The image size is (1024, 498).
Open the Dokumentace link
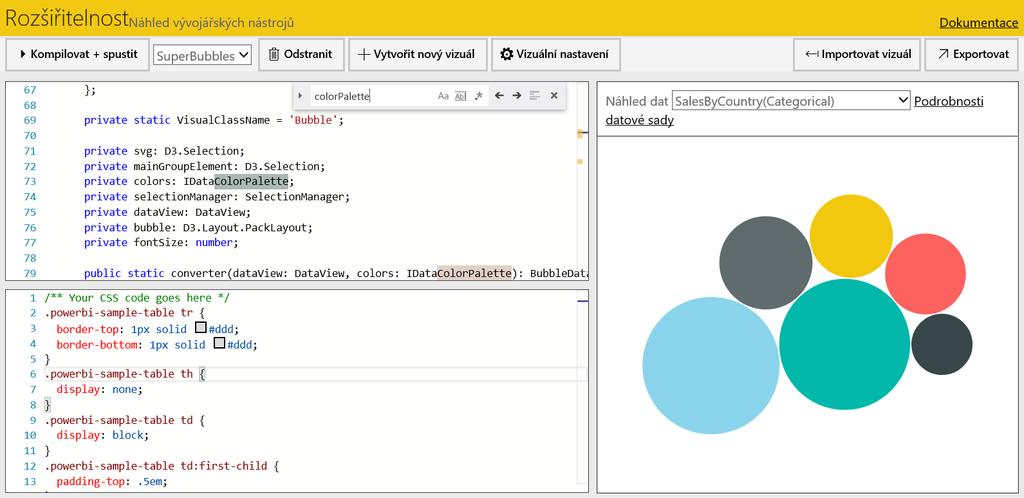pyautogui.click(x=979, y=23)
